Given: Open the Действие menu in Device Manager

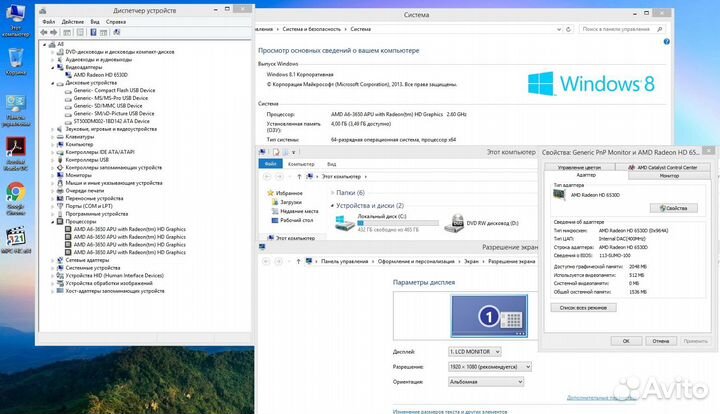Looking at the screenshot, I should 73,22.
